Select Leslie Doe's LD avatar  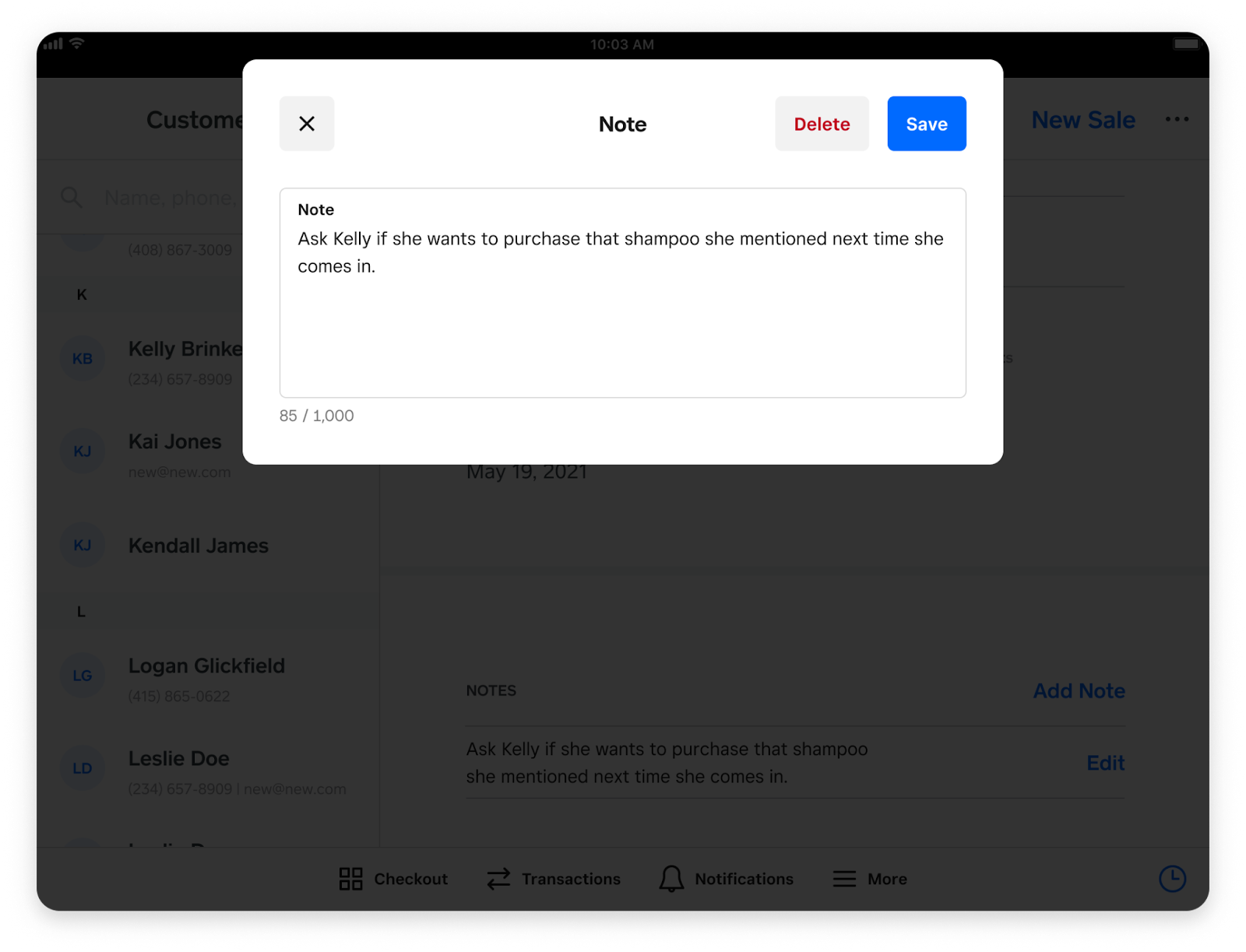[x=83, y=768]
